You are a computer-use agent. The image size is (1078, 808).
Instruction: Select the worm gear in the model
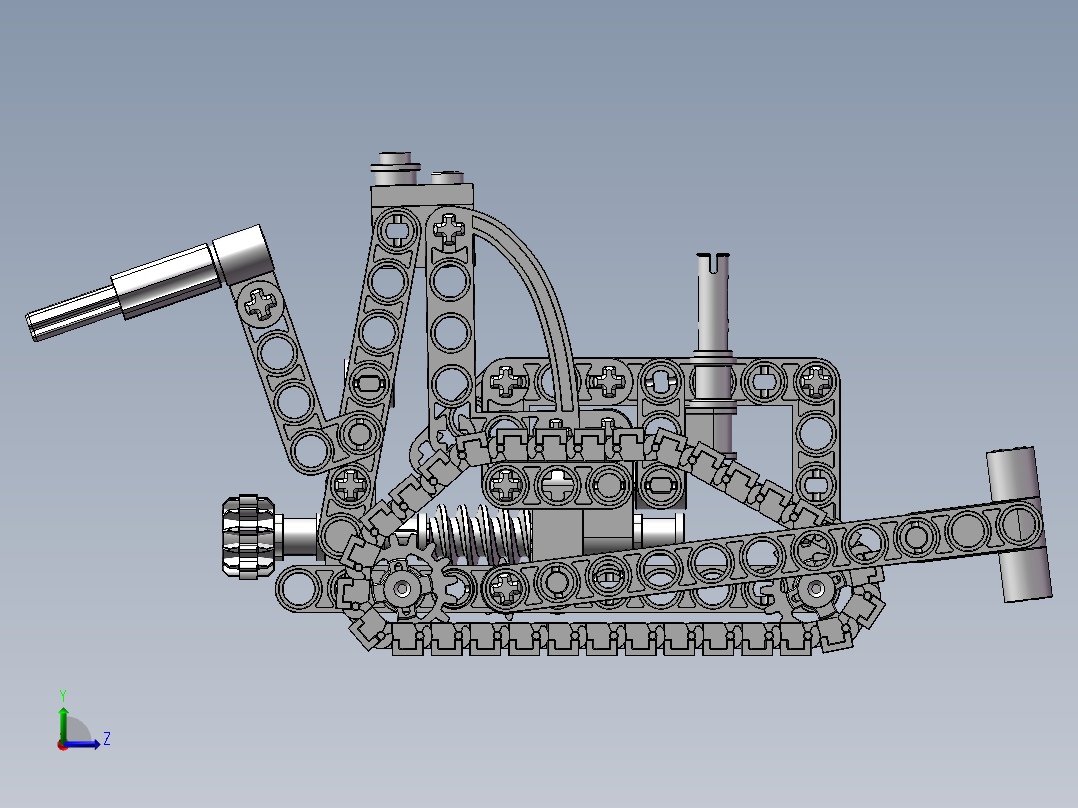[x=478, y=534]
